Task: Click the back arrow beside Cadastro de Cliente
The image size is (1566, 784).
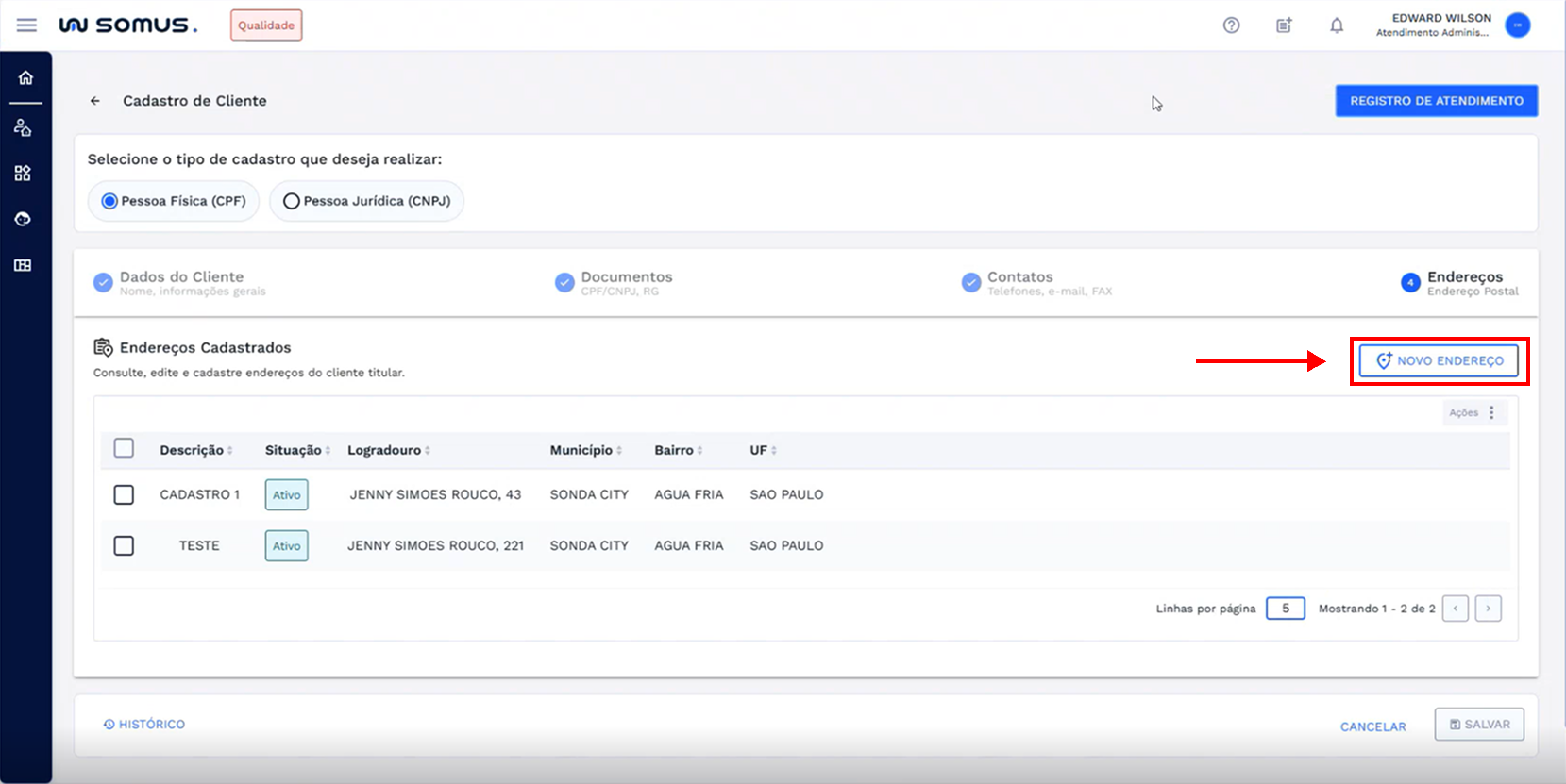Action: (x=95, y=101)
